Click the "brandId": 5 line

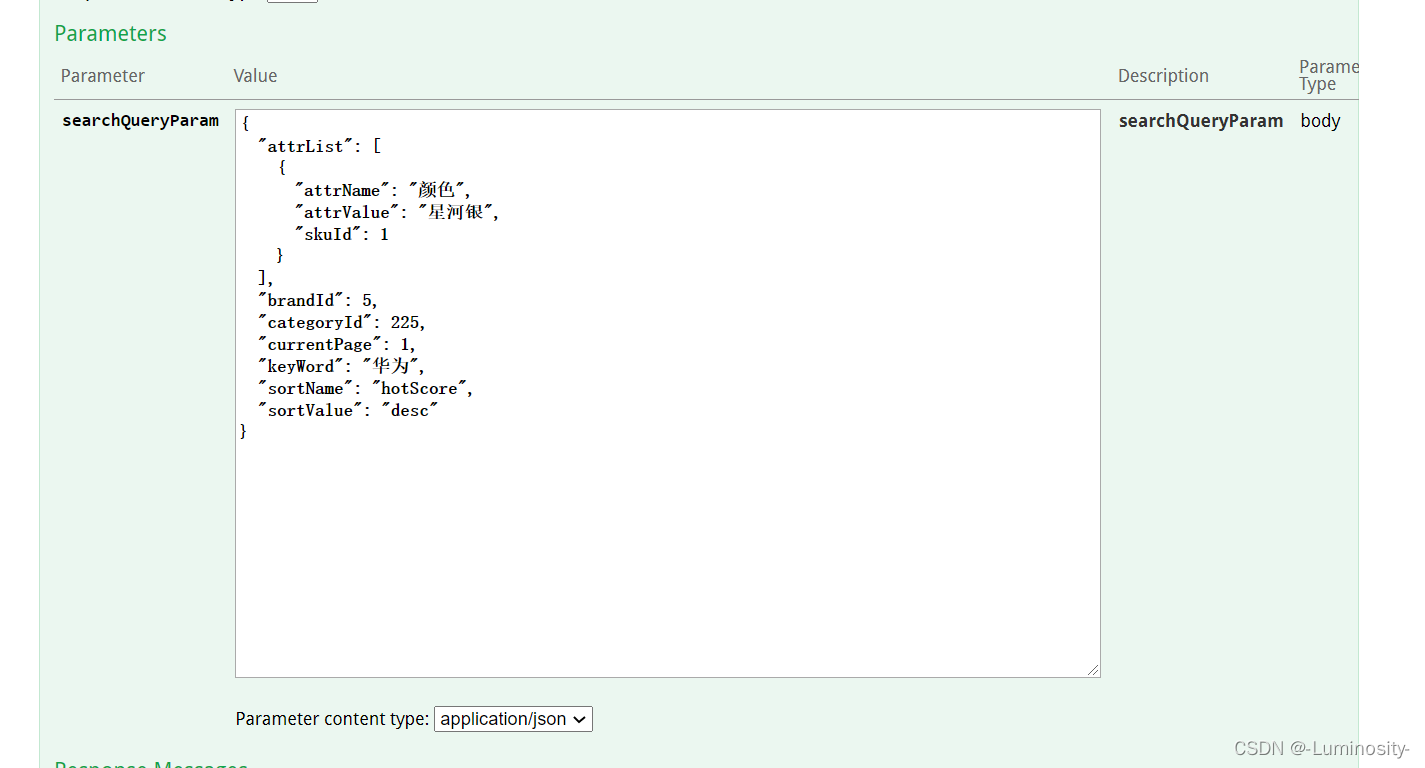[x=318, y=300]
